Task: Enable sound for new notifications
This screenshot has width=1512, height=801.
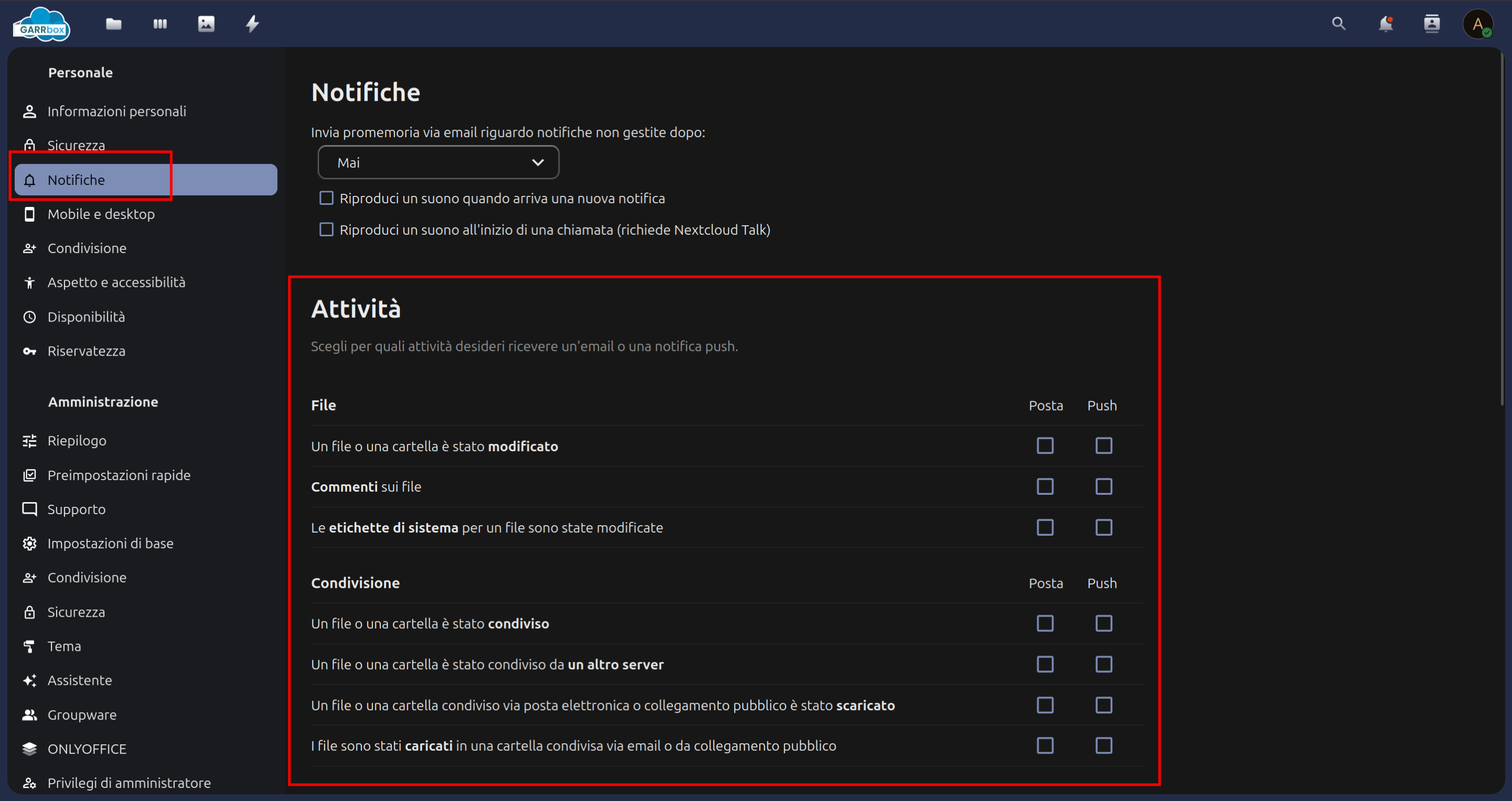Action: [327, 198]
